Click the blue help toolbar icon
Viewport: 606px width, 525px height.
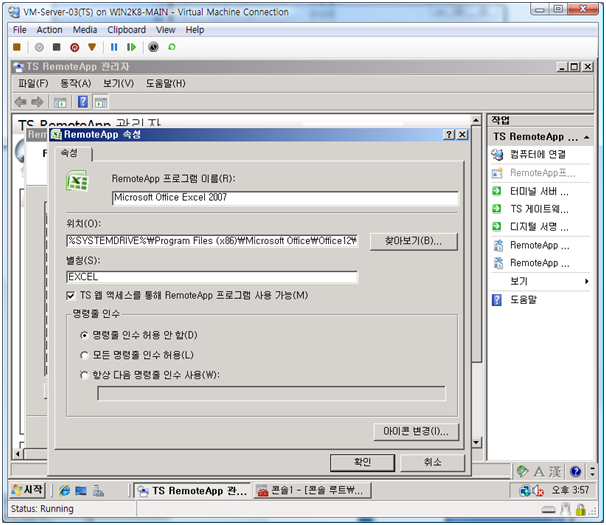[83, 102]
